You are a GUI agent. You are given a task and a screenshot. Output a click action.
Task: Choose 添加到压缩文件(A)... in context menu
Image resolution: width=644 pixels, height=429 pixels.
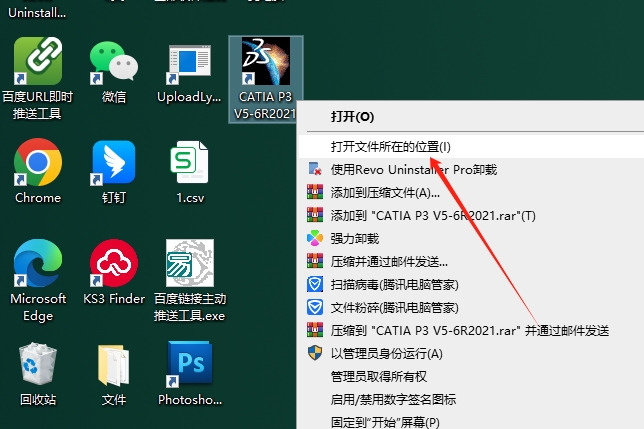385,192
